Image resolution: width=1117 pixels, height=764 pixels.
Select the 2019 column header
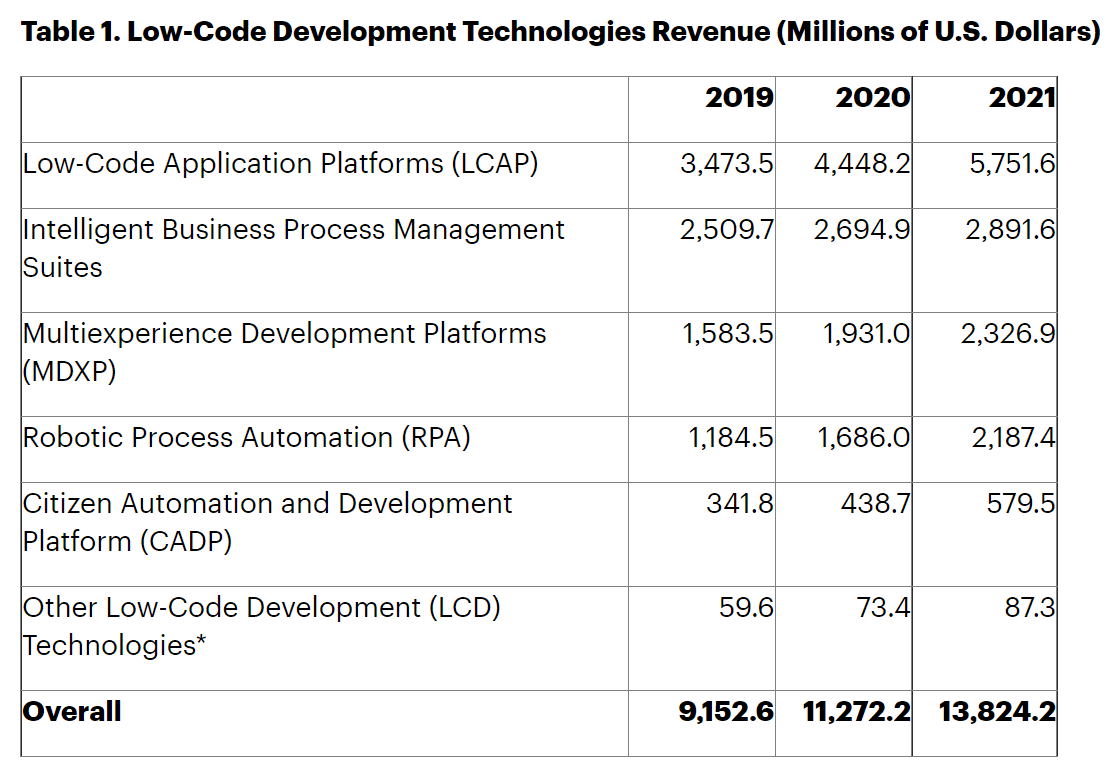point(740,97)
